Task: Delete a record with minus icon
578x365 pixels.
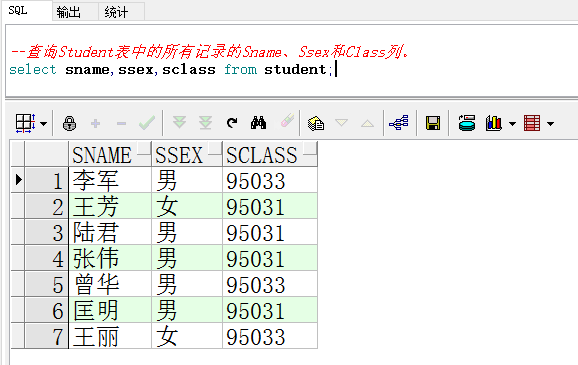Action: click(x=121, y=124)
